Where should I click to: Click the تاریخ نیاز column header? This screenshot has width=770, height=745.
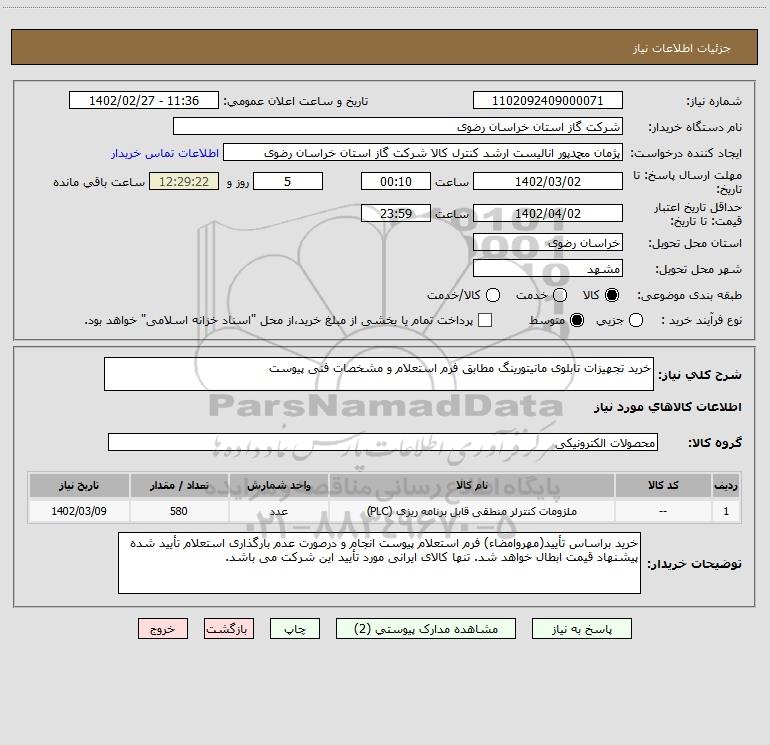(x=79, y=486)
